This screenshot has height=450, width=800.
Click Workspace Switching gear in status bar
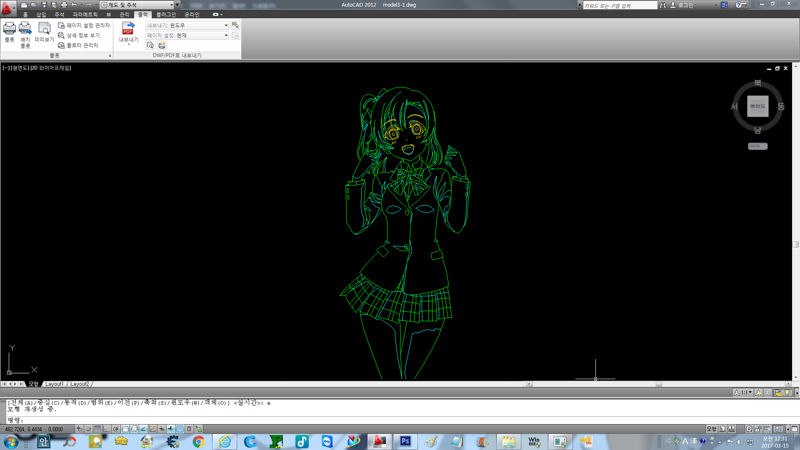(749, 429)
